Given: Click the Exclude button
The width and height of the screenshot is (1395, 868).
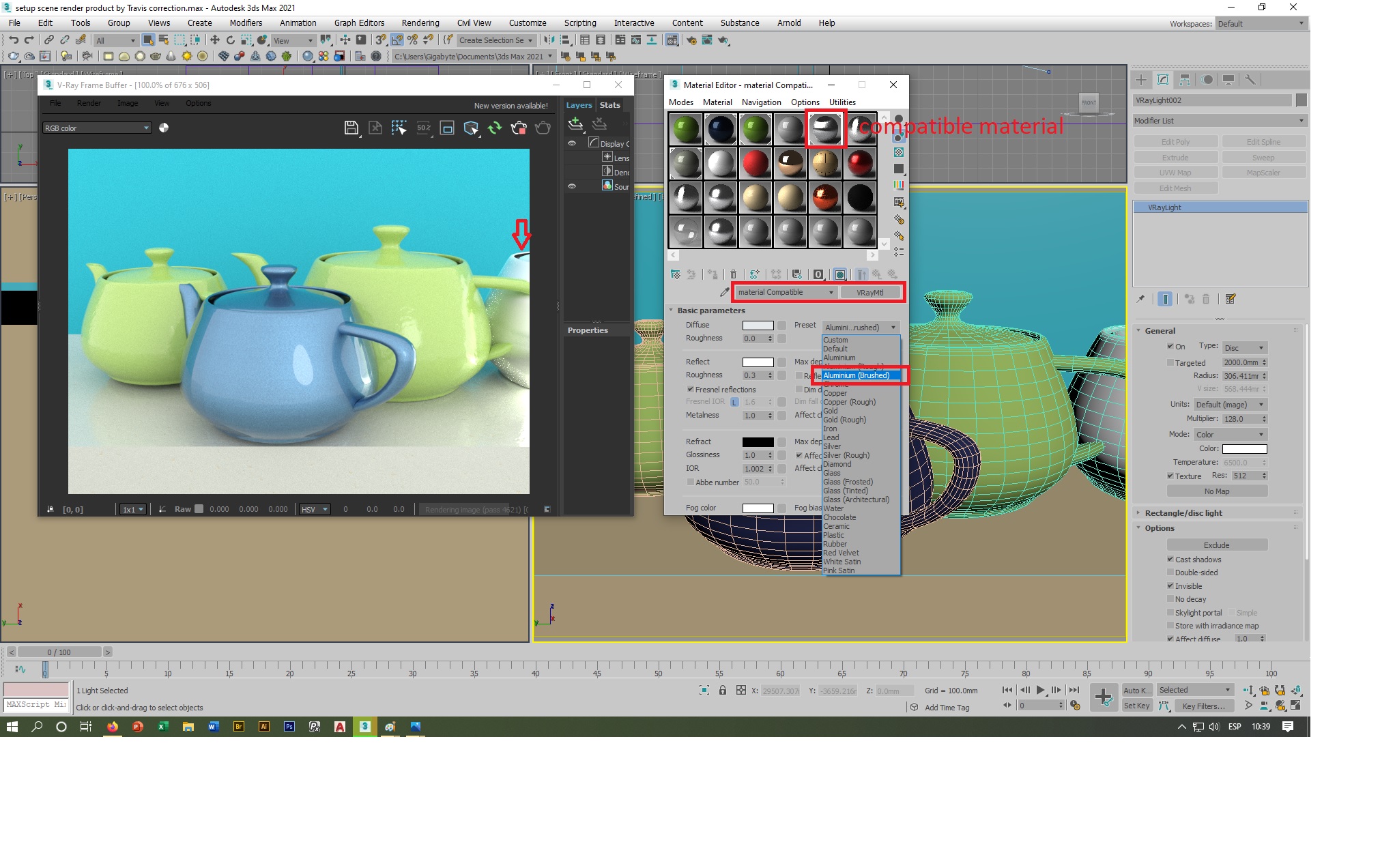Looking at the screenshot, I should [x=1217, y=545].
